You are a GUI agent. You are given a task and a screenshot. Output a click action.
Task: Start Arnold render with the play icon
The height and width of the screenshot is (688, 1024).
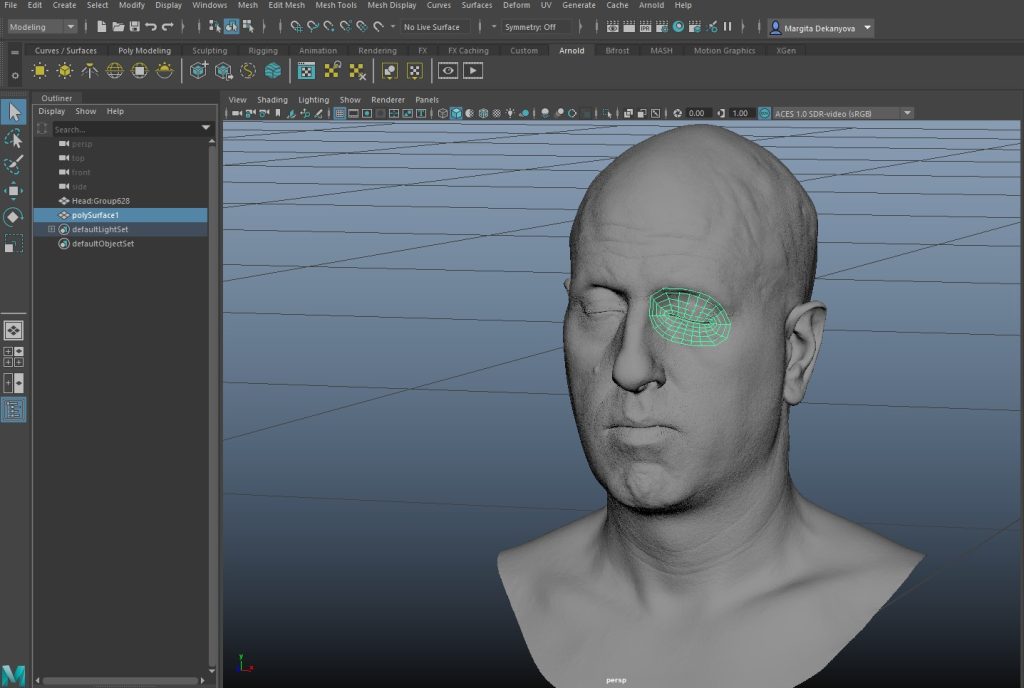pos(473,70)
